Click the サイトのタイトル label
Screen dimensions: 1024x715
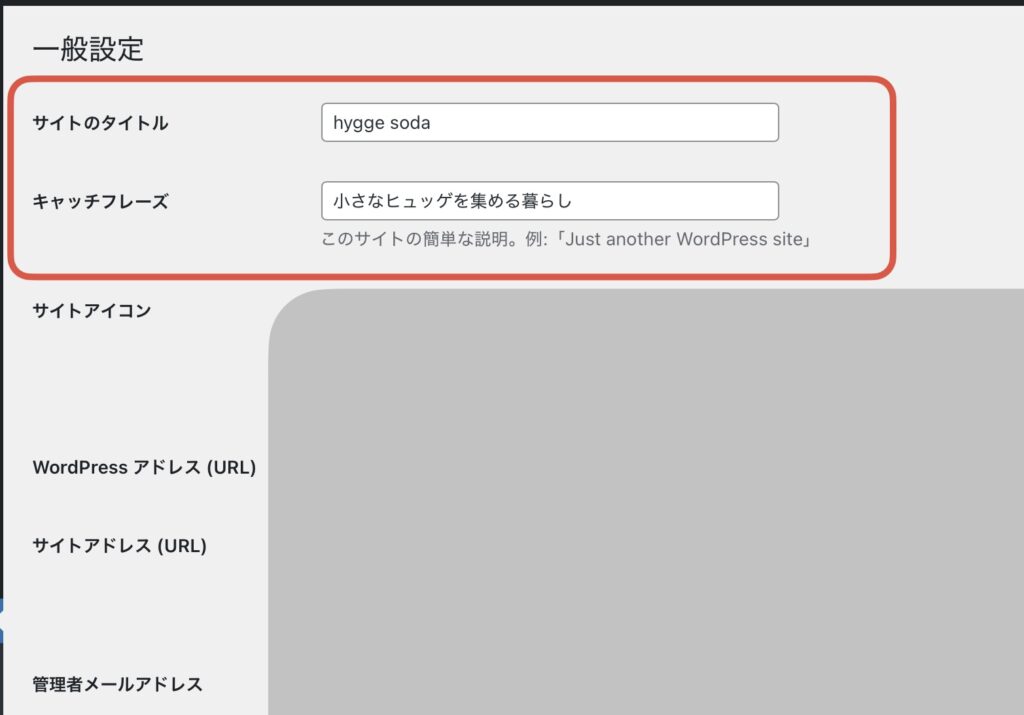point(101,123)
